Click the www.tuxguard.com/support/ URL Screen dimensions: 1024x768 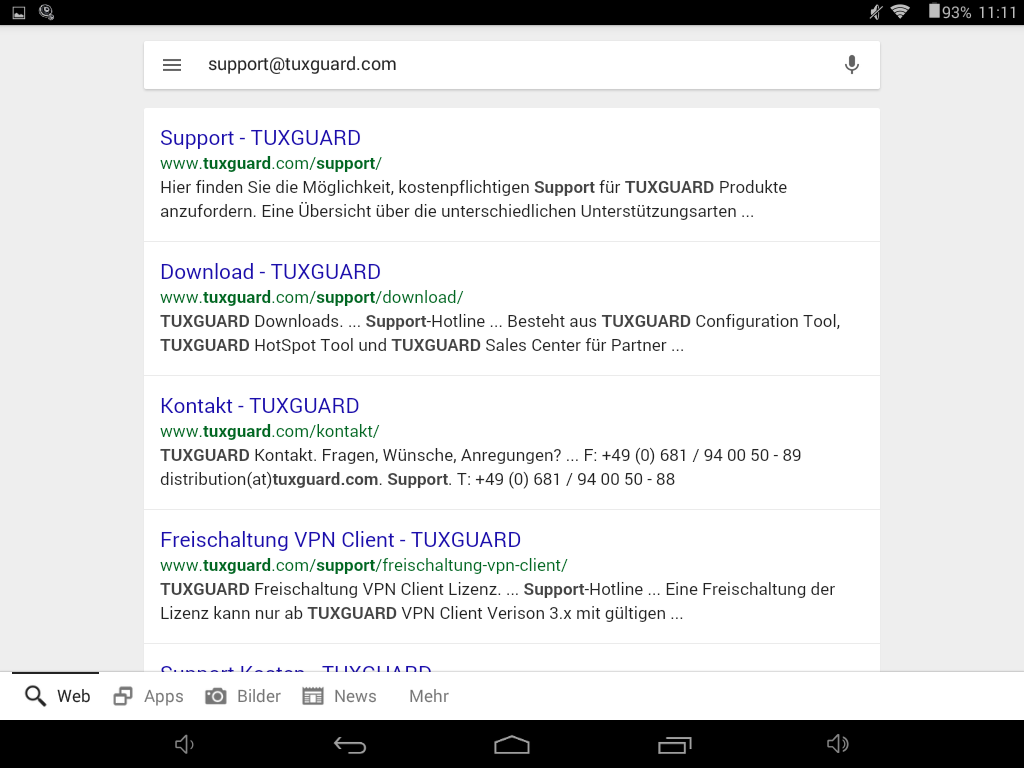(x=271, y=163)
